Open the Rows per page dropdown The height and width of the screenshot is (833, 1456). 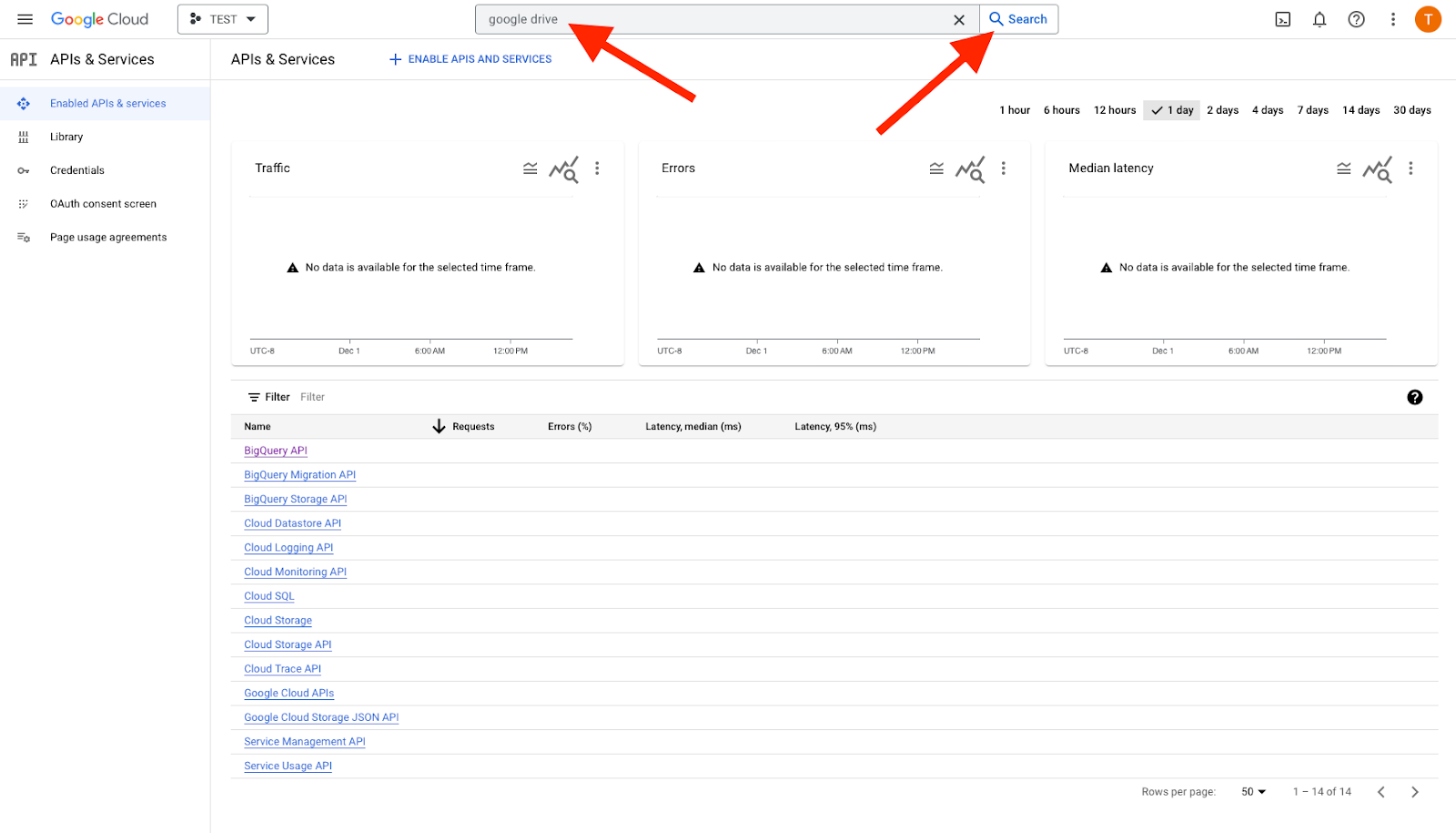1252,791
